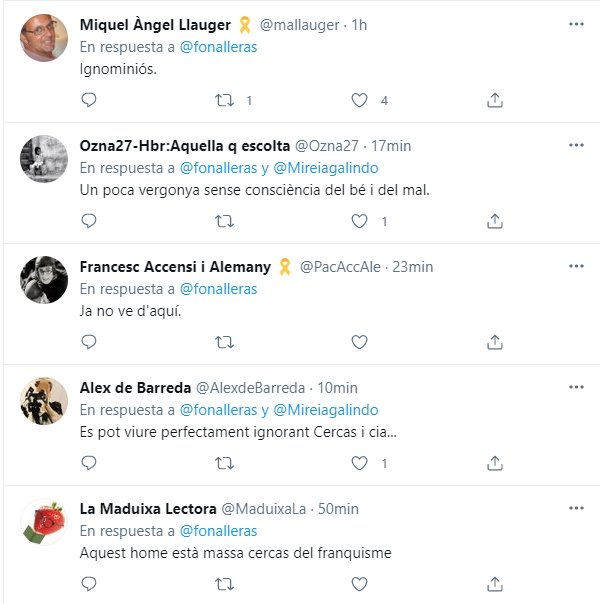Open La Maduixa Lectora's strawberry avatar
The image size is (600, 604).
(x=44, y=522)
